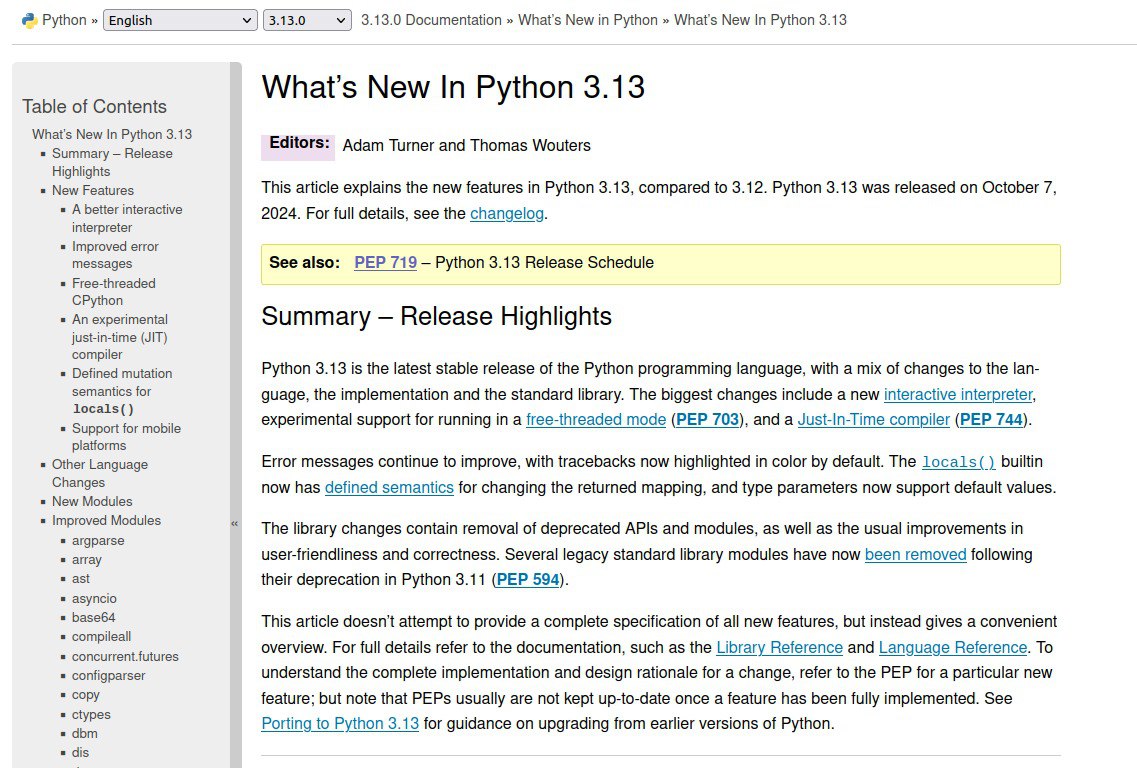
Task: Open PEP 744 link
Action: tap(991, 420)
